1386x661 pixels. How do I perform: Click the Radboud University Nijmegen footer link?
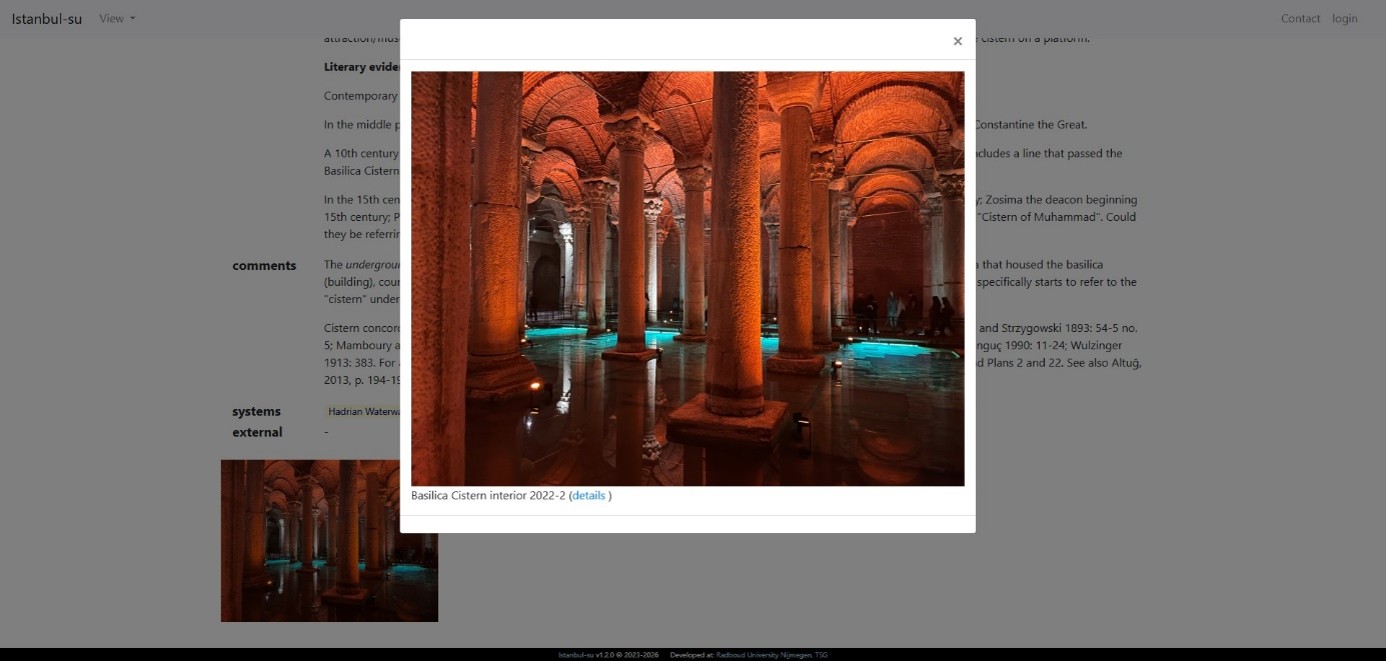tap(771, 655)
